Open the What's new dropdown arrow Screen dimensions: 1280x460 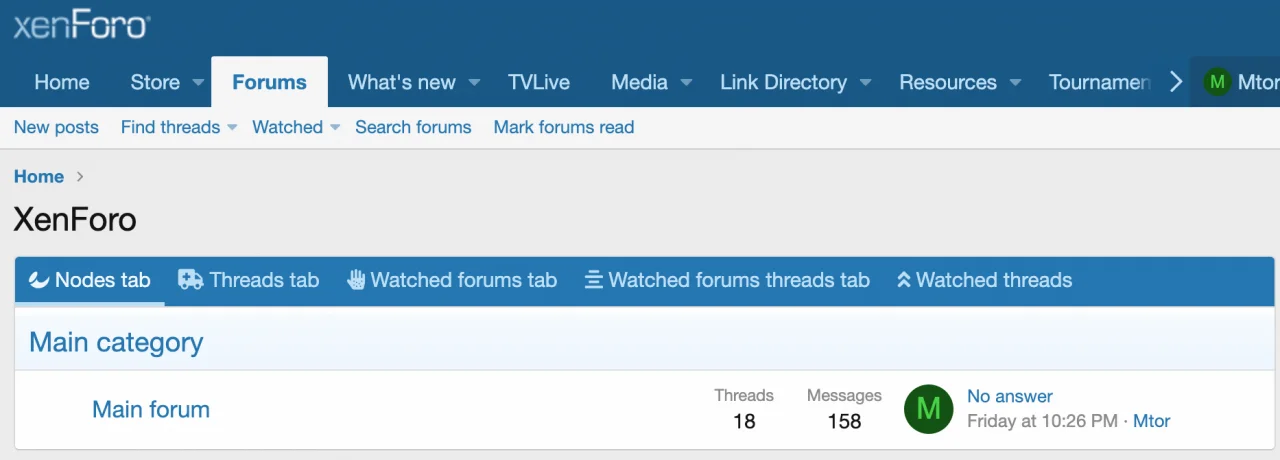[x=474, y=82]
